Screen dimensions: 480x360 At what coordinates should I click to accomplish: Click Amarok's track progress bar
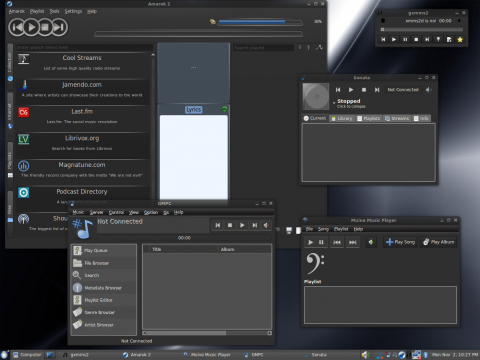[199, 34]
